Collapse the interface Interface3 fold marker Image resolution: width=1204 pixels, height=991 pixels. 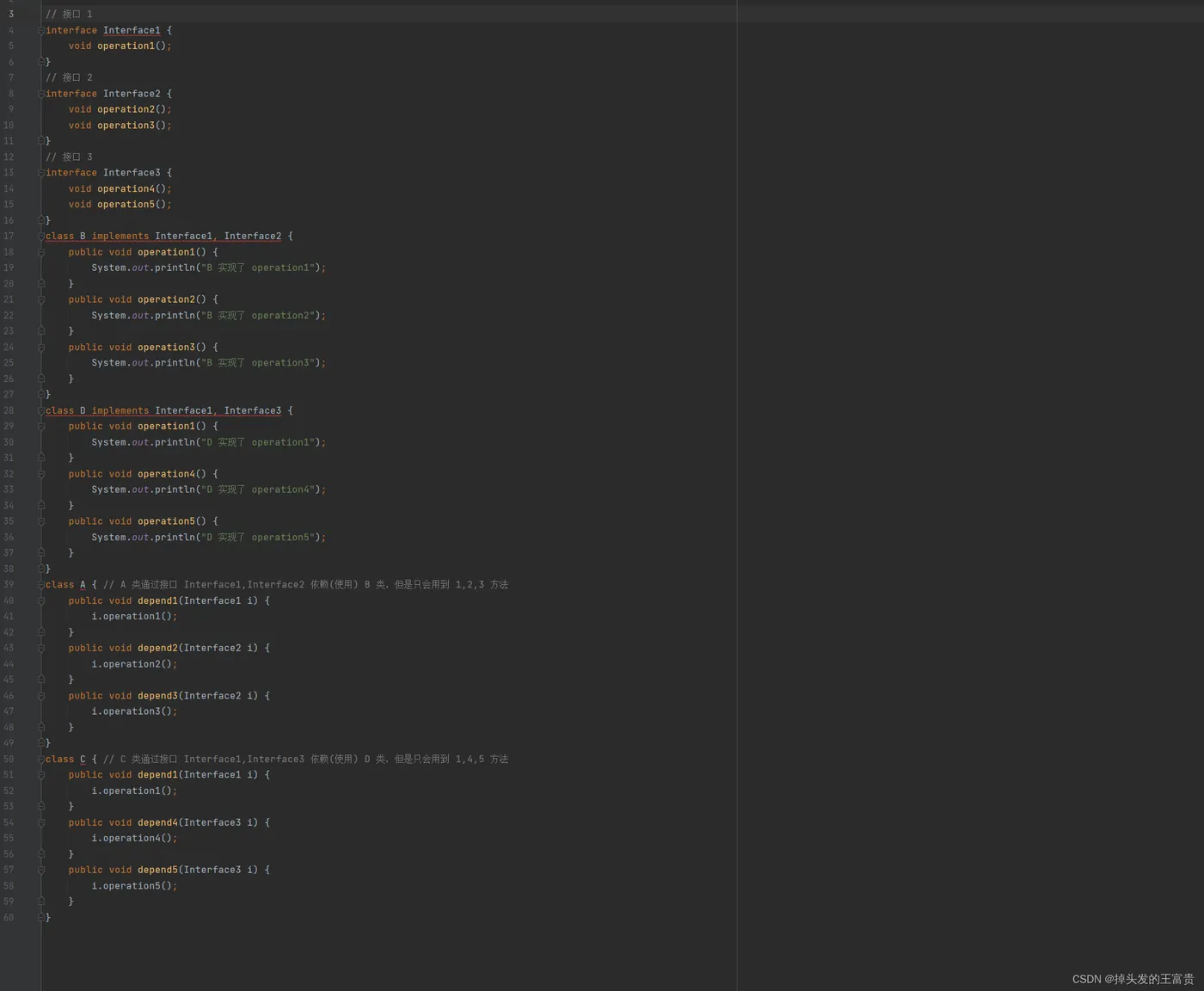pyautogui.click(x=41, y=173)
